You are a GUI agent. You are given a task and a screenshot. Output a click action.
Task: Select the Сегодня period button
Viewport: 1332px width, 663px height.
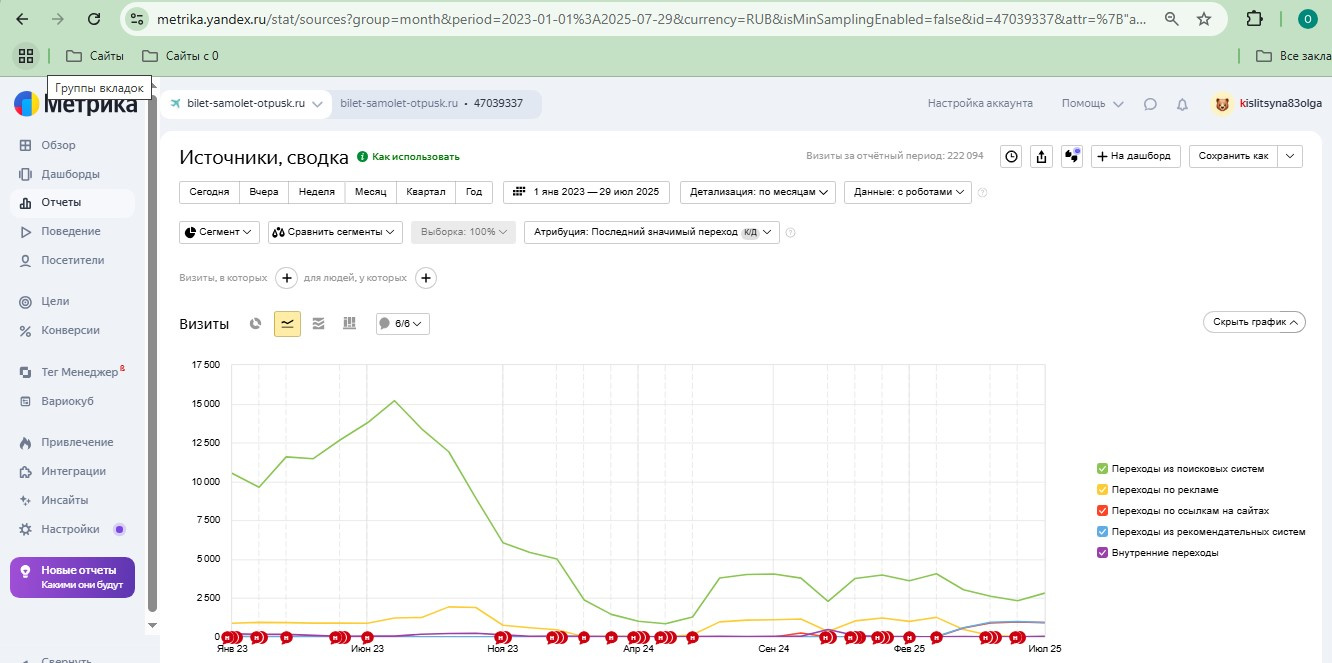[209, 192]
